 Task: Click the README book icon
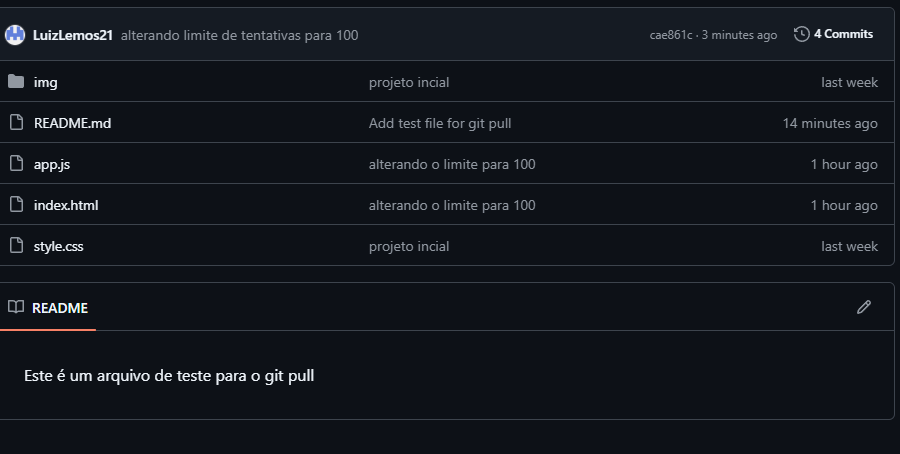pos(15,307)
